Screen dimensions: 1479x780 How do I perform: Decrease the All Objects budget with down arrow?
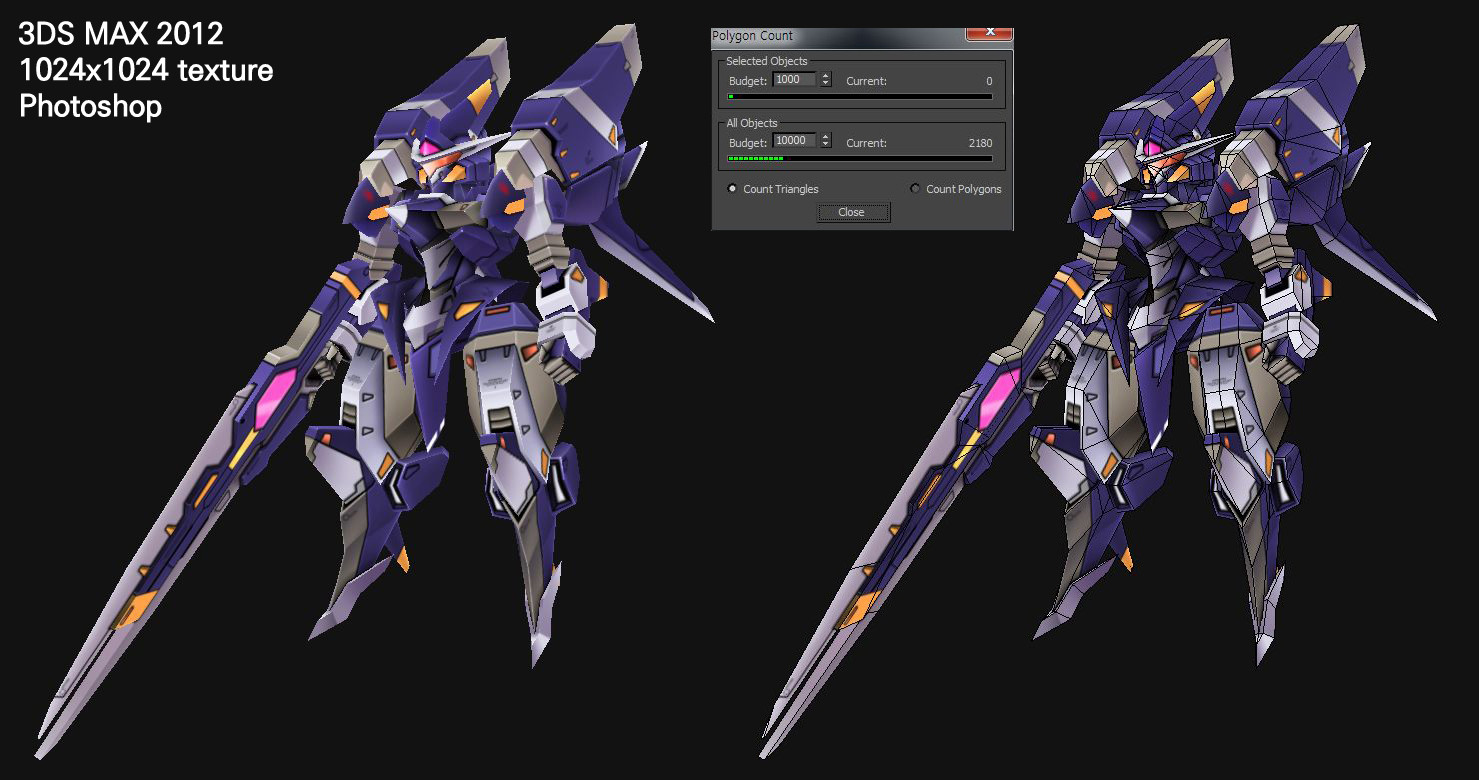(824, 145)
